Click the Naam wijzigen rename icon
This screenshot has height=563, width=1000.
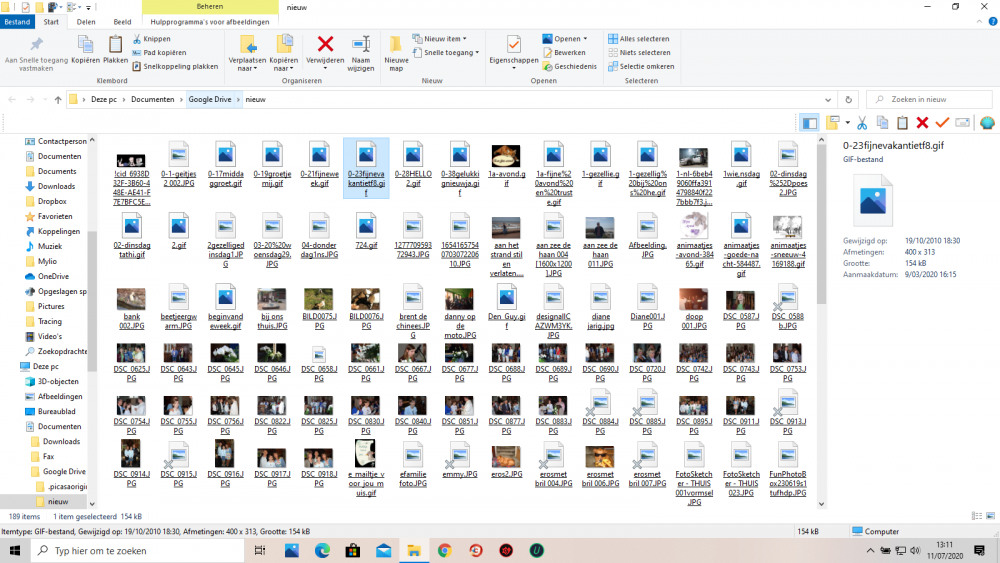click(x=361, y=44)
